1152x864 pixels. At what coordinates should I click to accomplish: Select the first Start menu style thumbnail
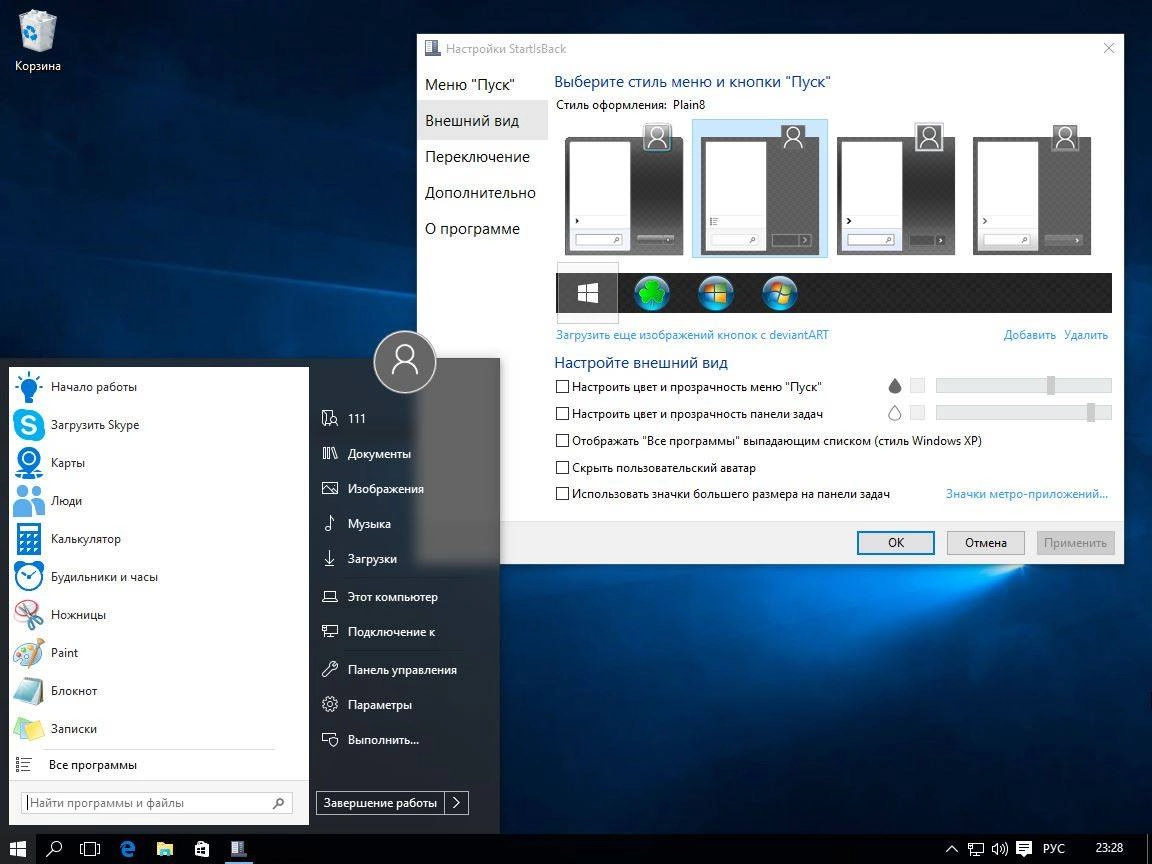624,189
